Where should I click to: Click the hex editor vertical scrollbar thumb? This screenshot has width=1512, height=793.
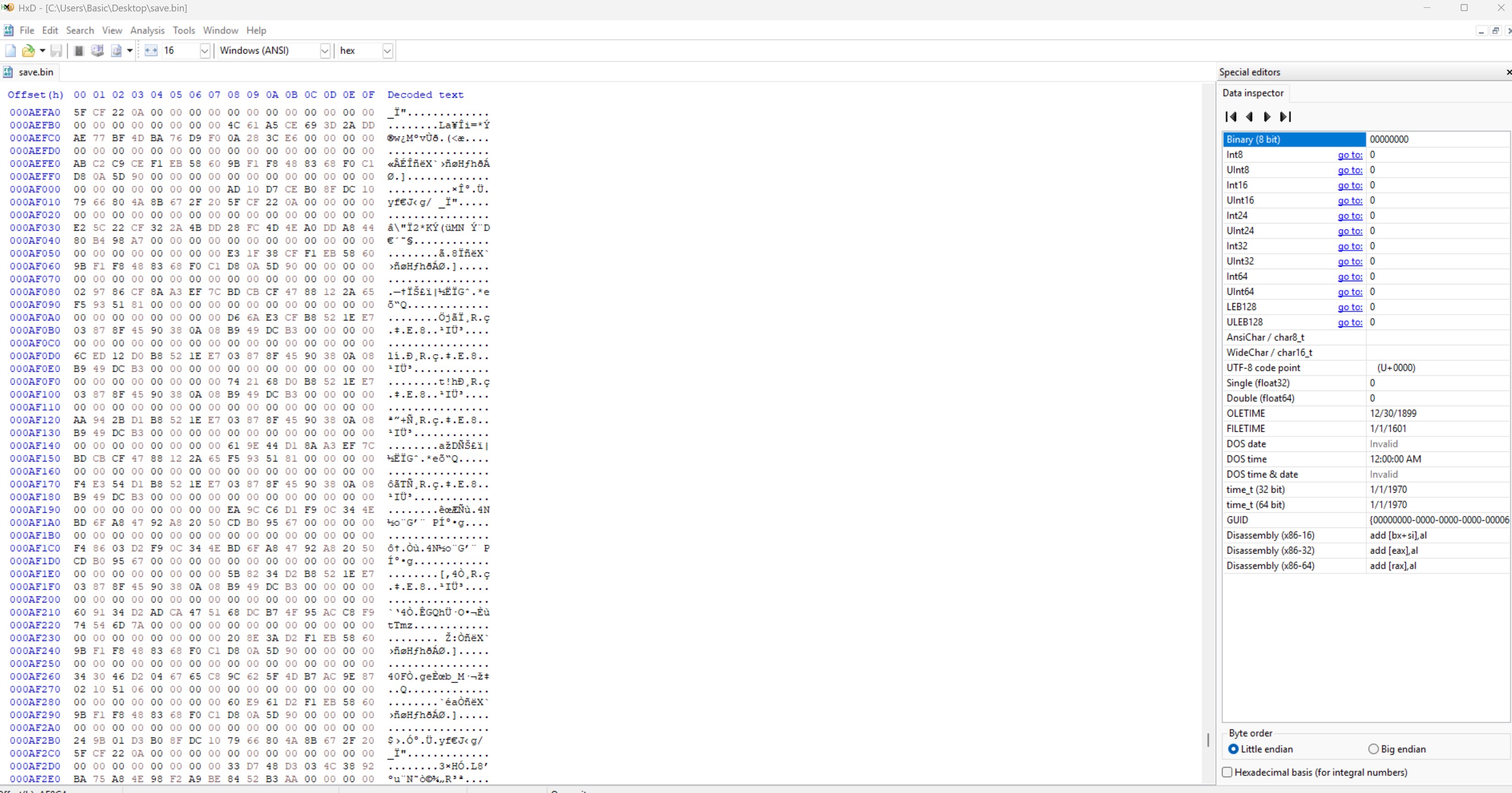(x=1208, y=740)
